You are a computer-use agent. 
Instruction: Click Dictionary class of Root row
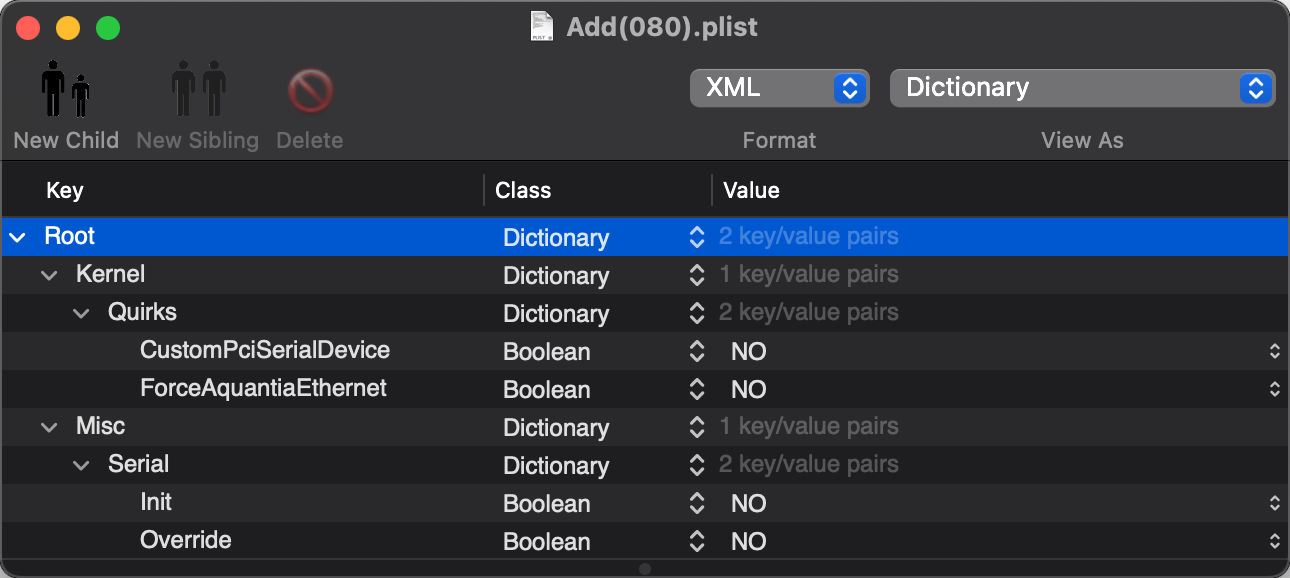[556, 238]
